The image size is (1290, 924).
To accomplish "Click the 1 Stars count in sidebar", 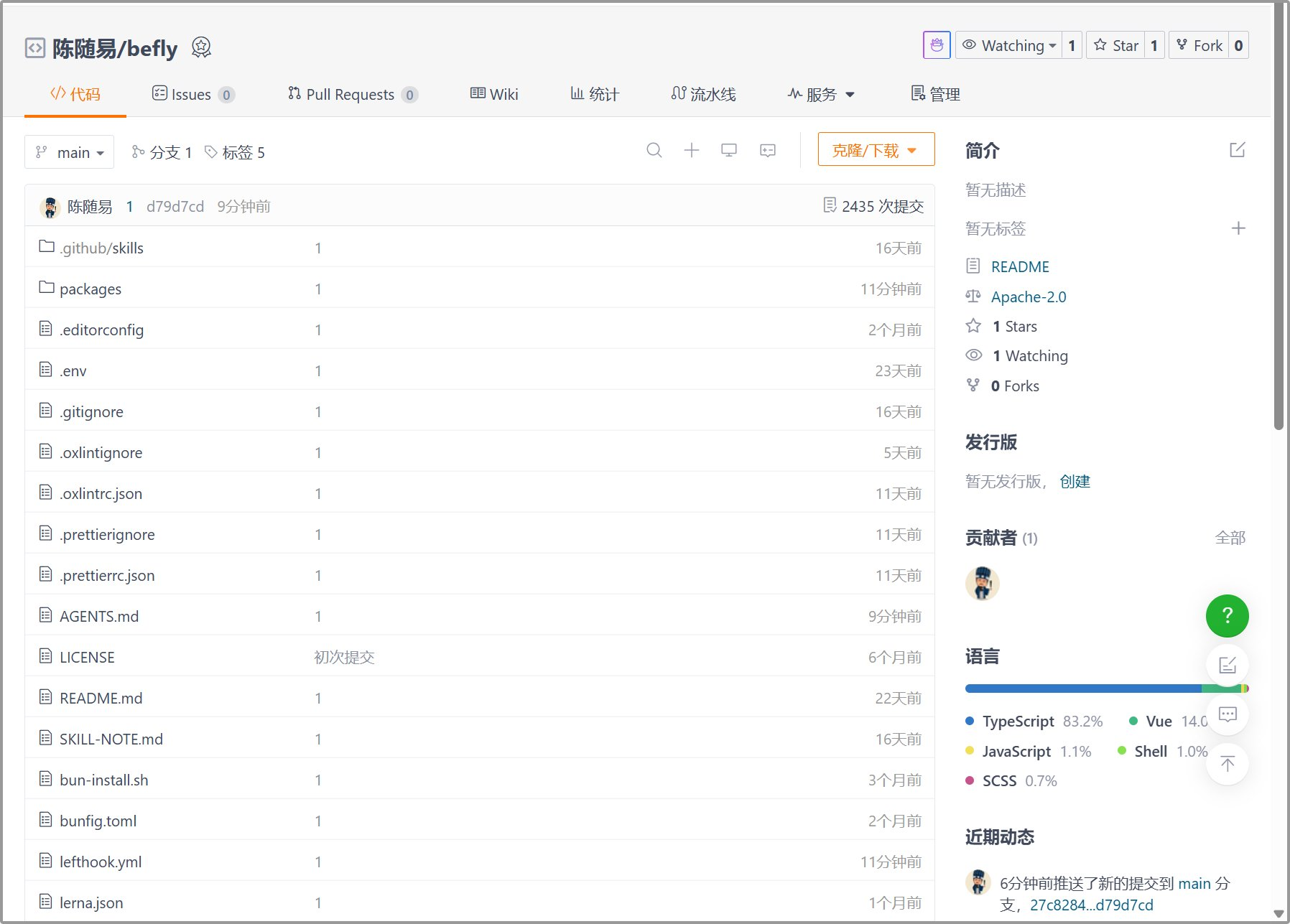I will click(1014, 326).
